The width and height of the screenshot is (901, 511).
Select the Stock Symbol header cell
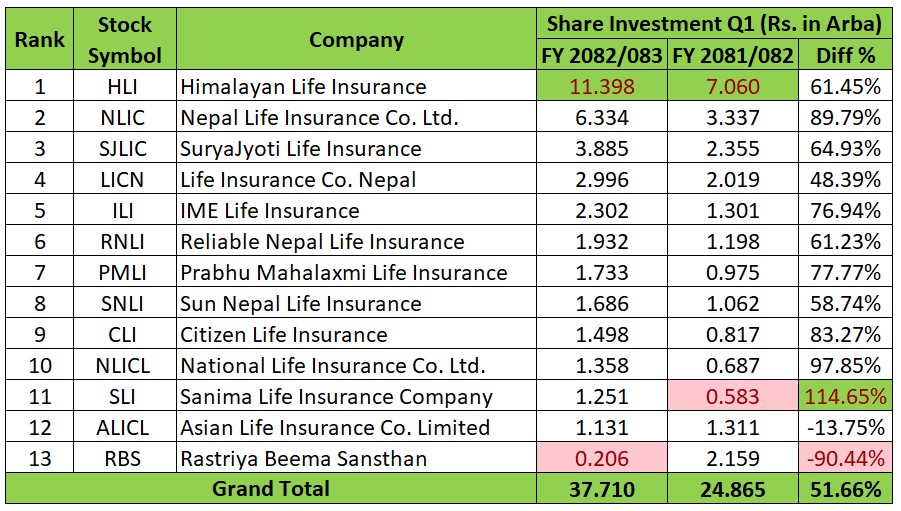(124, 39)
